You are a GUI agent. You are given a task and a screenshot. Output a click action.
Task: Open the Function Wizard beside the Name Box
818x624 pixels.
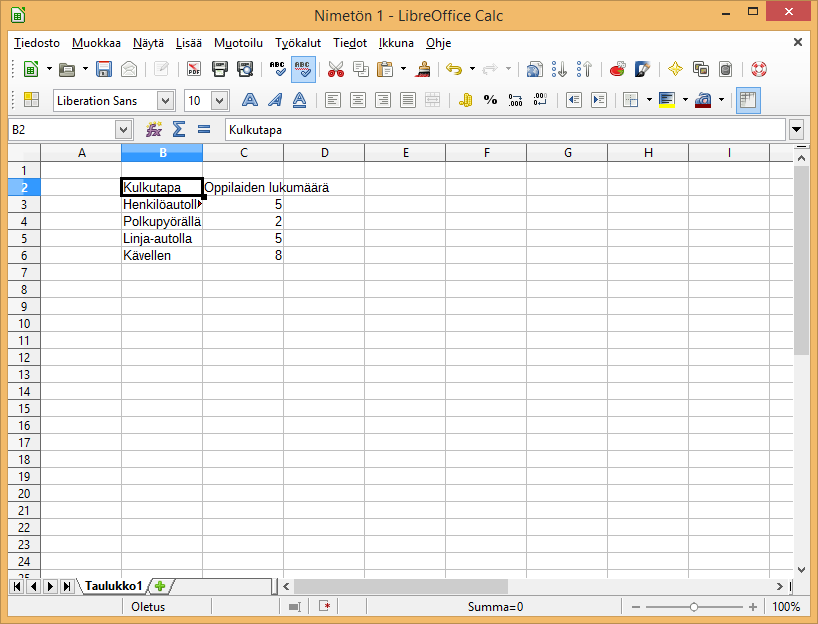pos(154,129)
